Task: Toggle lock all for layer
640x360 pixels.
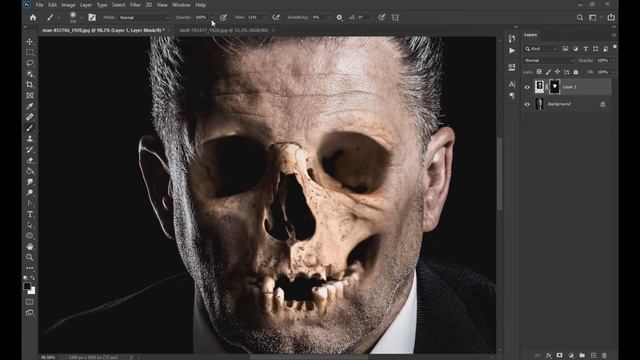Action: pyautogui.click(x=576, y=72)
